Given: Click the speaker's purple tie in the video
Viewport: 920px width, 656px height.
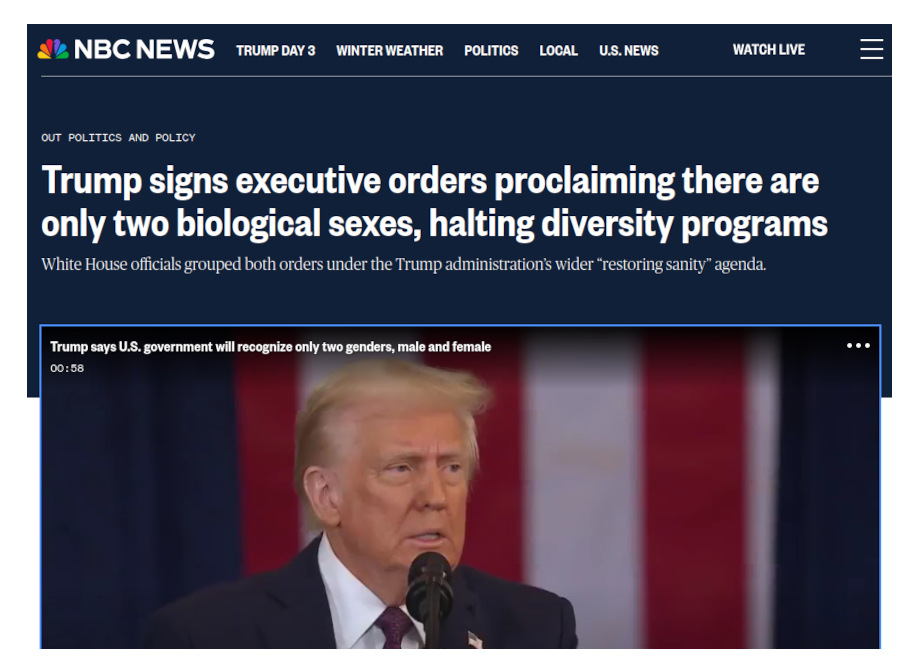Looking at the screenshot, I should pos(393,628).
